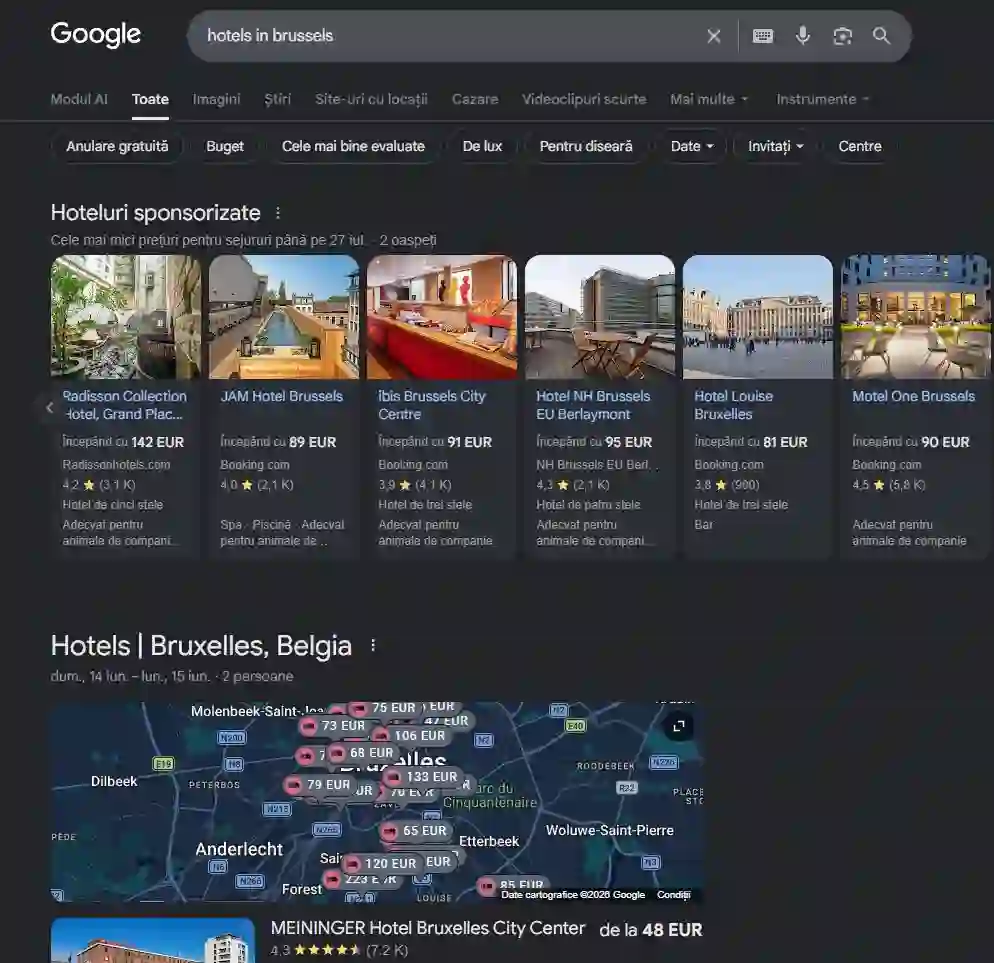Image resolution: width=994 pixels, height=963 pixels.
Task: Open the on-screen keyboard icon
Action: click(763, 36)
